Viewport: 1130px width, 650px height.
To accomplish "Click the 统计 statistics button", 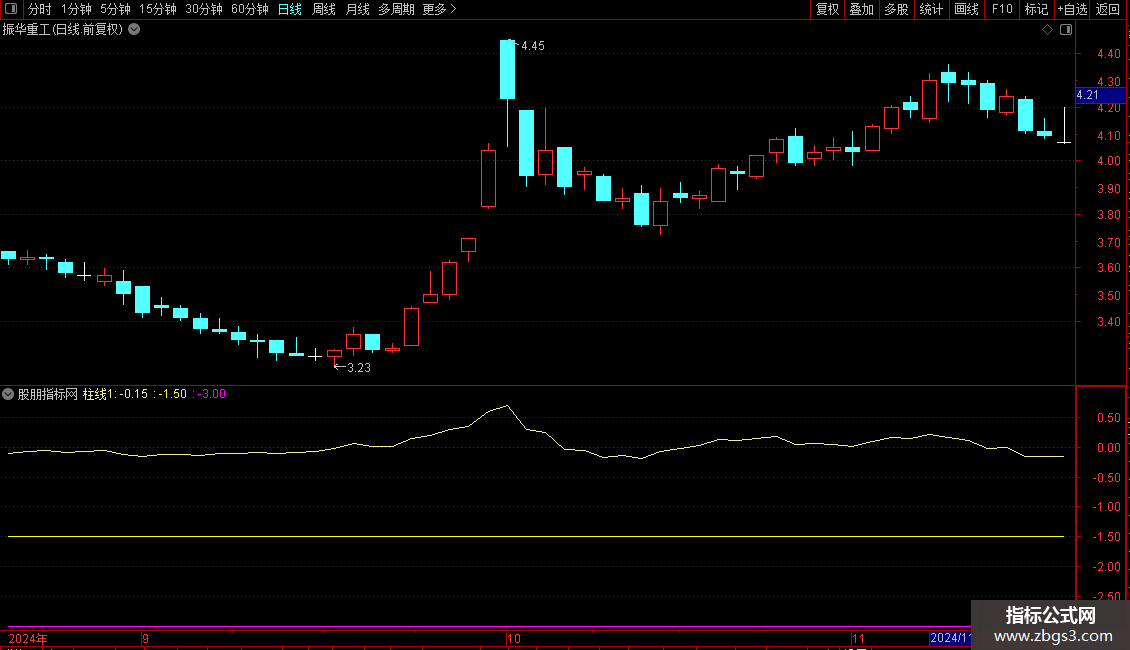I will coord(931,9).
